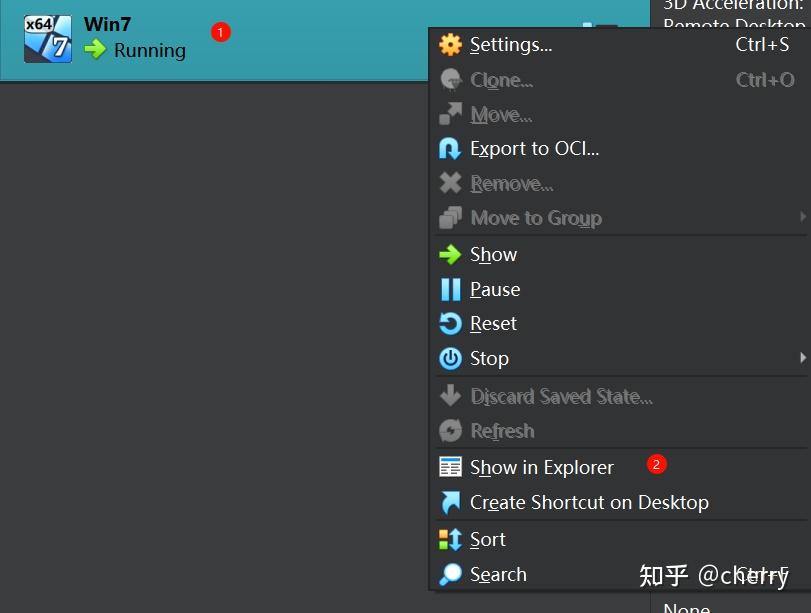The width and height of the screenshot is (811, 613).
Task: Choose Export to OCI... entry
Action: [x=620, y=149]
